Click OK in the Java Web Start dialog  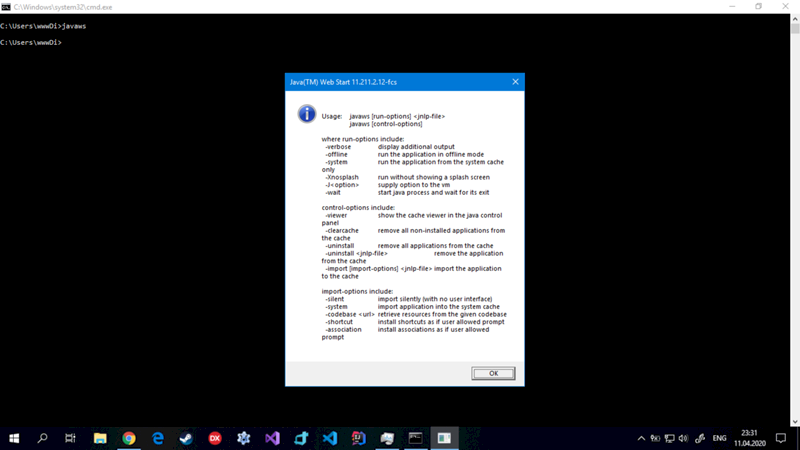pos(493,373)
